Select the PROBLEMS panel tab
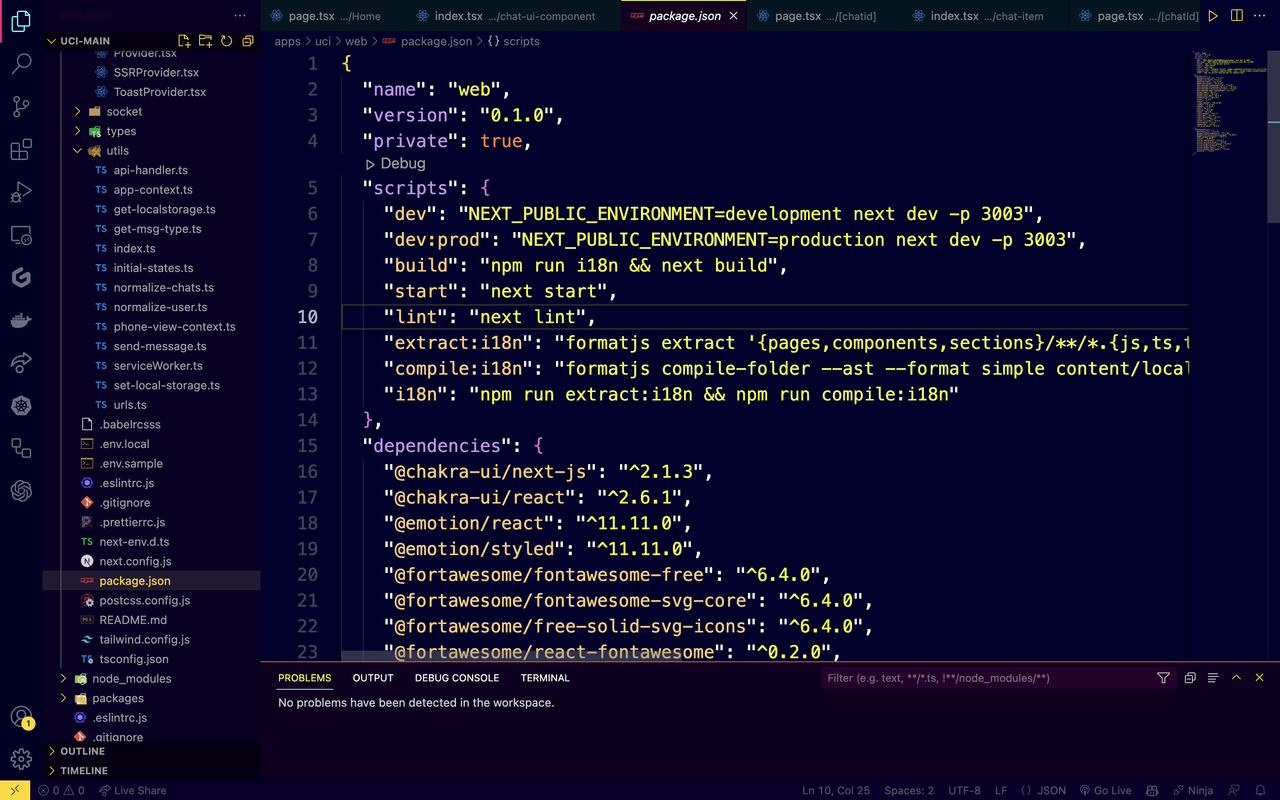1280x800 pixels. pos(305,678)
